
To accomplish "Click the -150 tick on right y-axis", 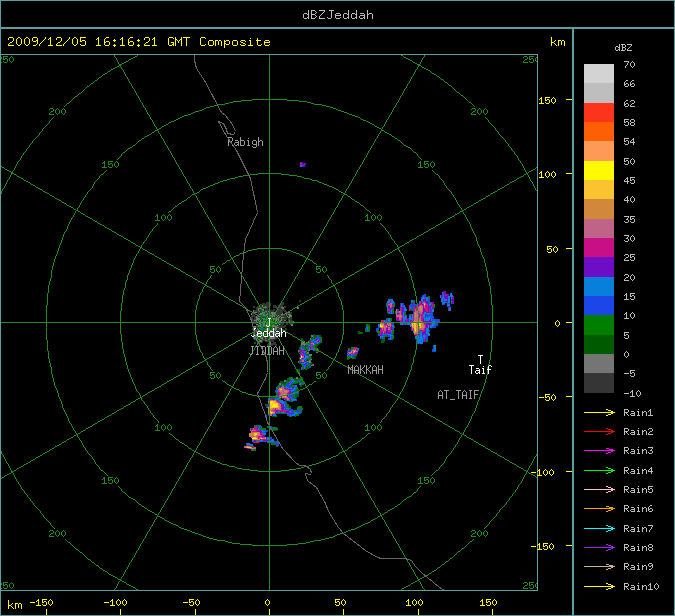I will [543, 546].
